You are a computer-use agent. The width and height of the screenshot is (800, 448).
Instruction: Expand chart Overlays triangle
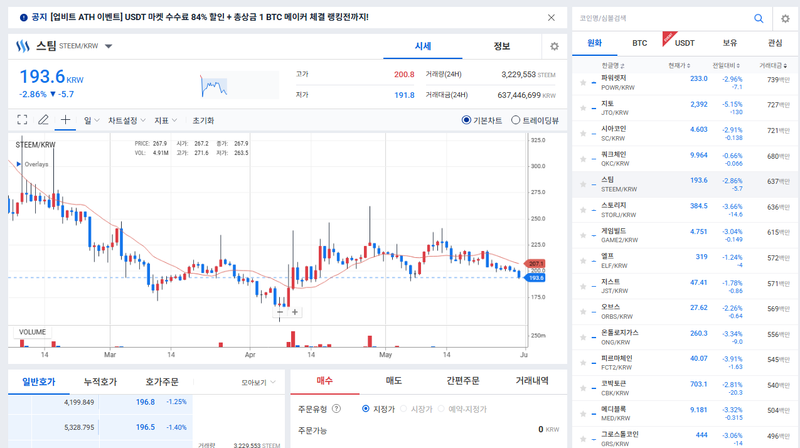click(x=19, y=164)
